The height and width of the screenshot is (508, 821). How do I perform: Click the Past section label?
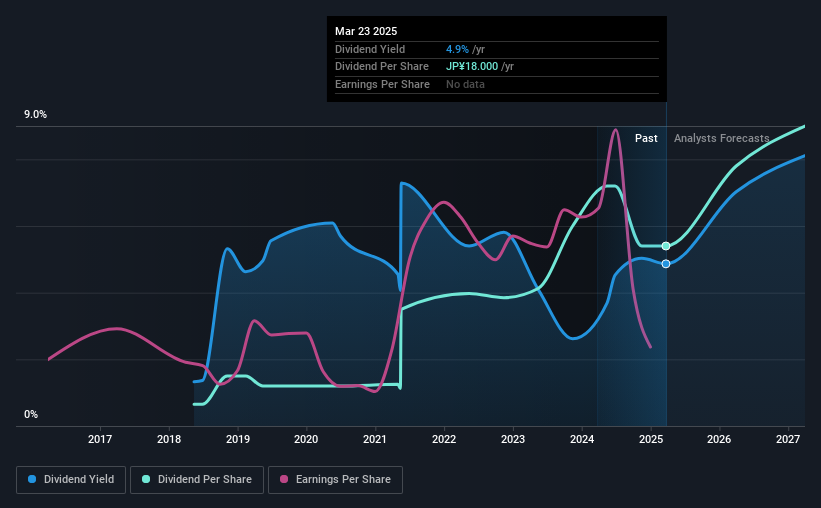coord(646,138)
